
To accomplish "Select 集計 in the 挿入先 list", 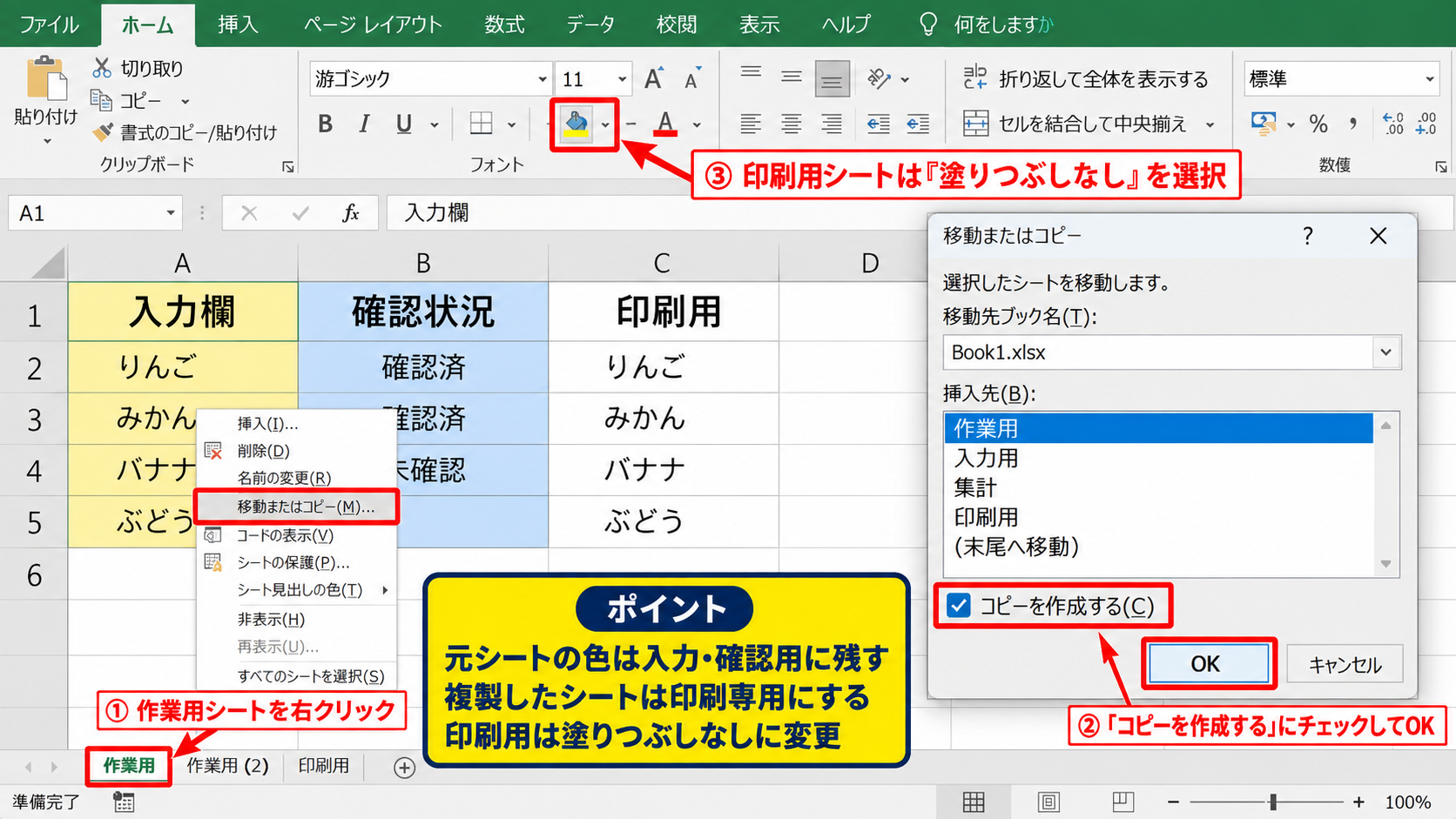I will point(1158,487).
